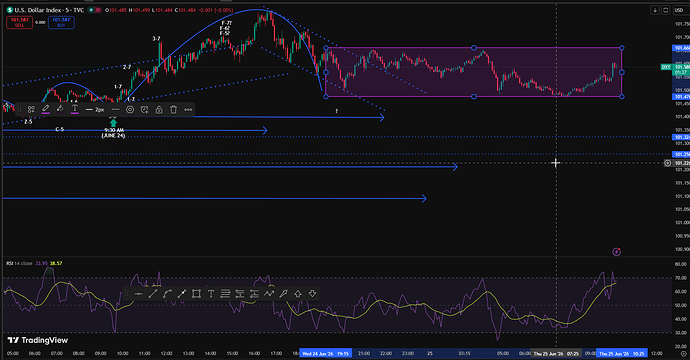The image size is (690, 360).
Task: Select the arrow mark down tool
Action: tap(312, 294)
